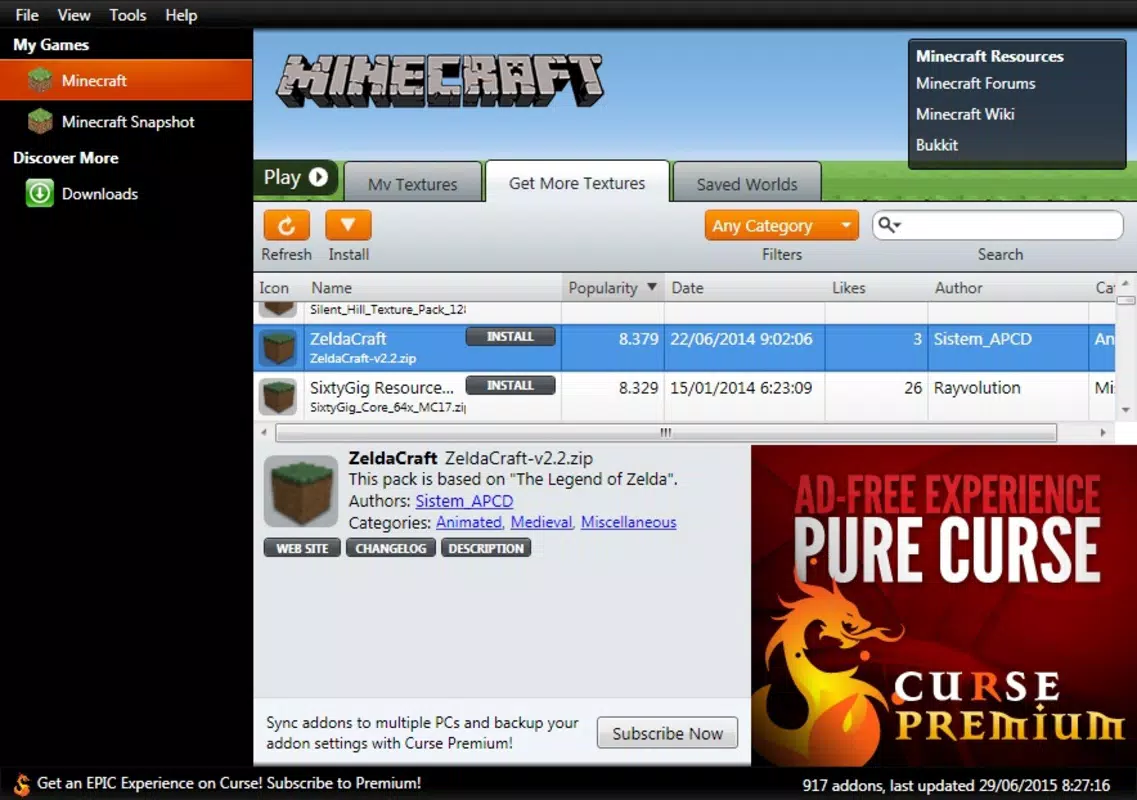
Task: Open the green Downloads icon
Action: click(40, 194)
